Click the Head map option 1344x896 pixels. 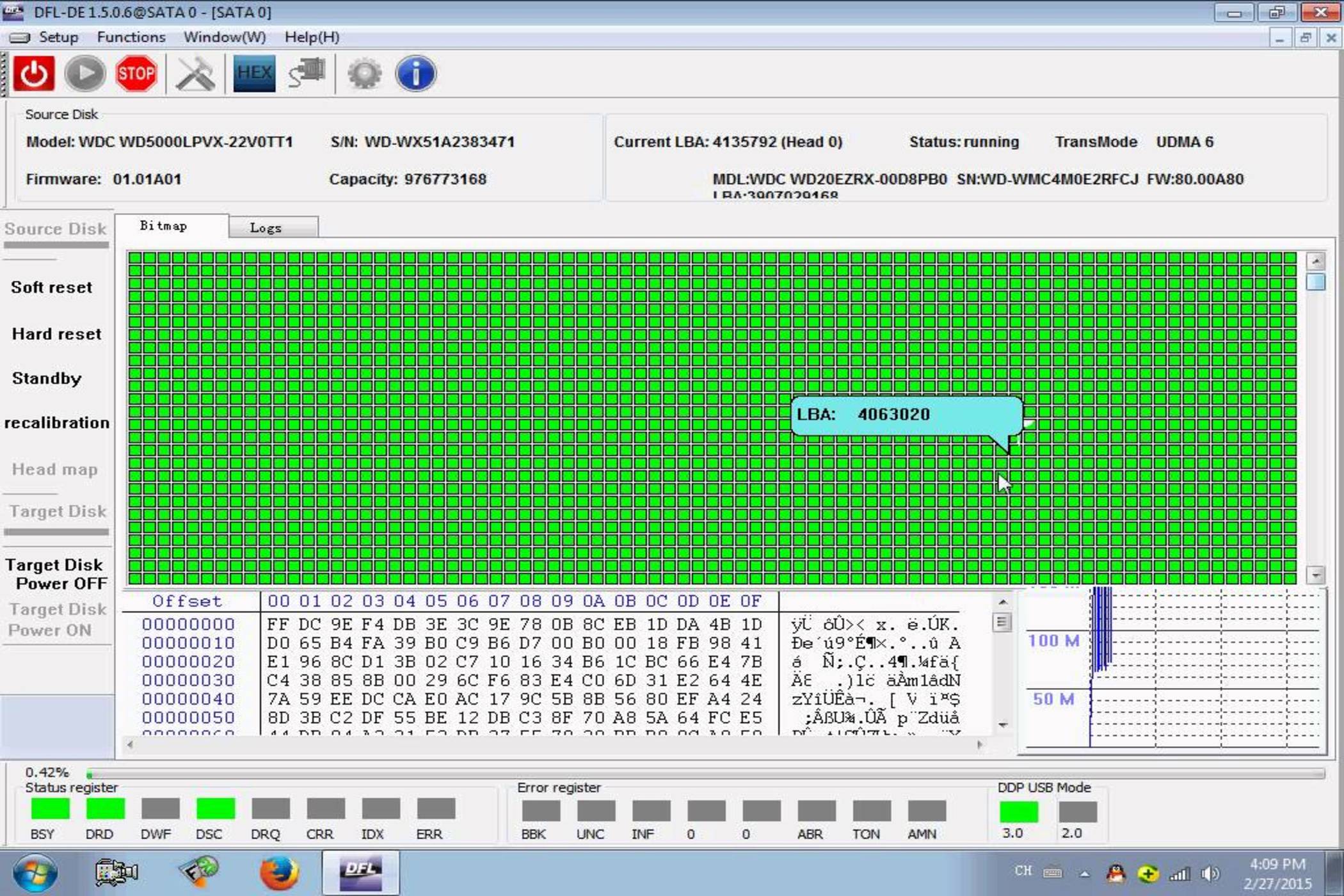[55, 469]
